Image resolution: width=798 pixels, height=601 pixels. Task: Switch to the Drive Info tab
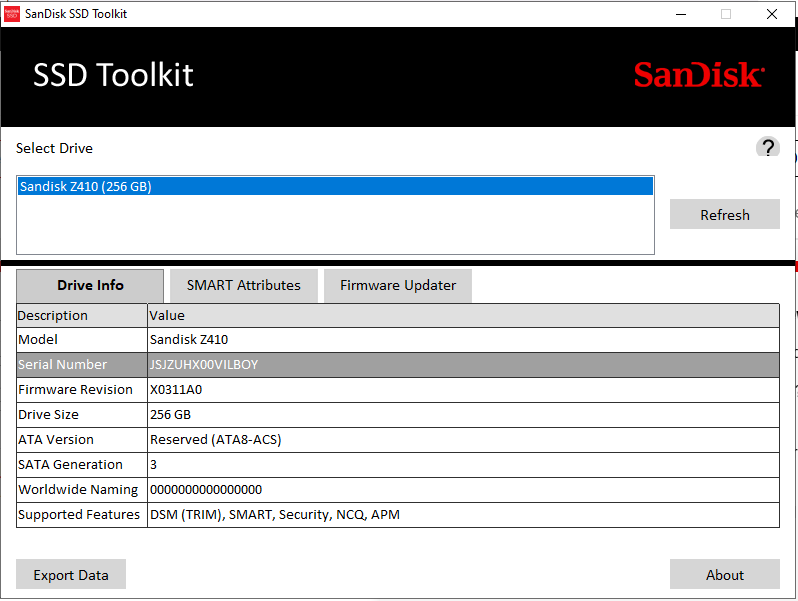click(x=90, y=285)
